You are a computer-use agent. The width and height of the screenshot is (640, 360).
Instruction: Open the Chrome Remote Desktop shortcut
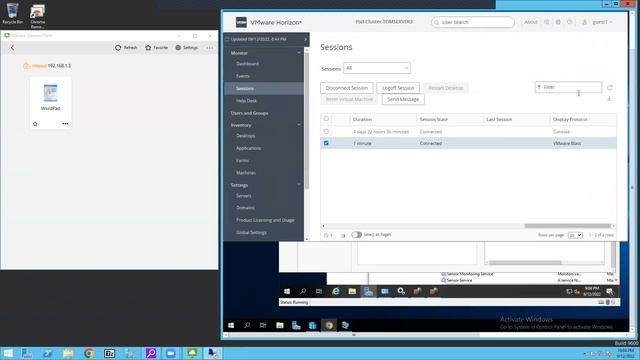pyautogui.click(x=38, y=16)
